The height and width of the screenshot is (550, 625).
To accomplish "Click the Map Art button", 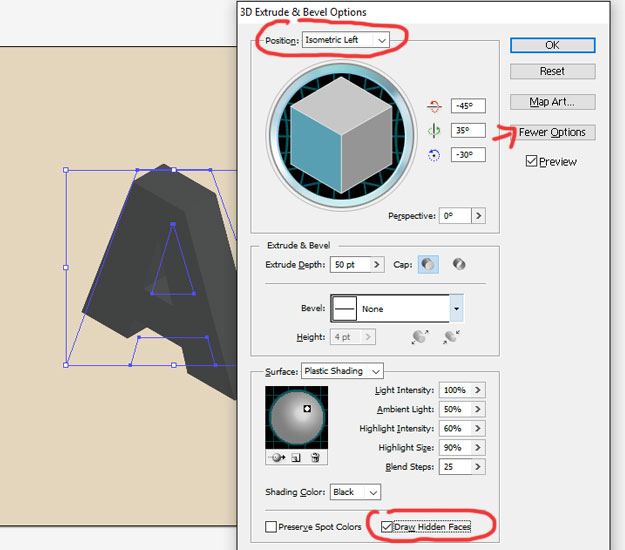I will pos(552,102).
